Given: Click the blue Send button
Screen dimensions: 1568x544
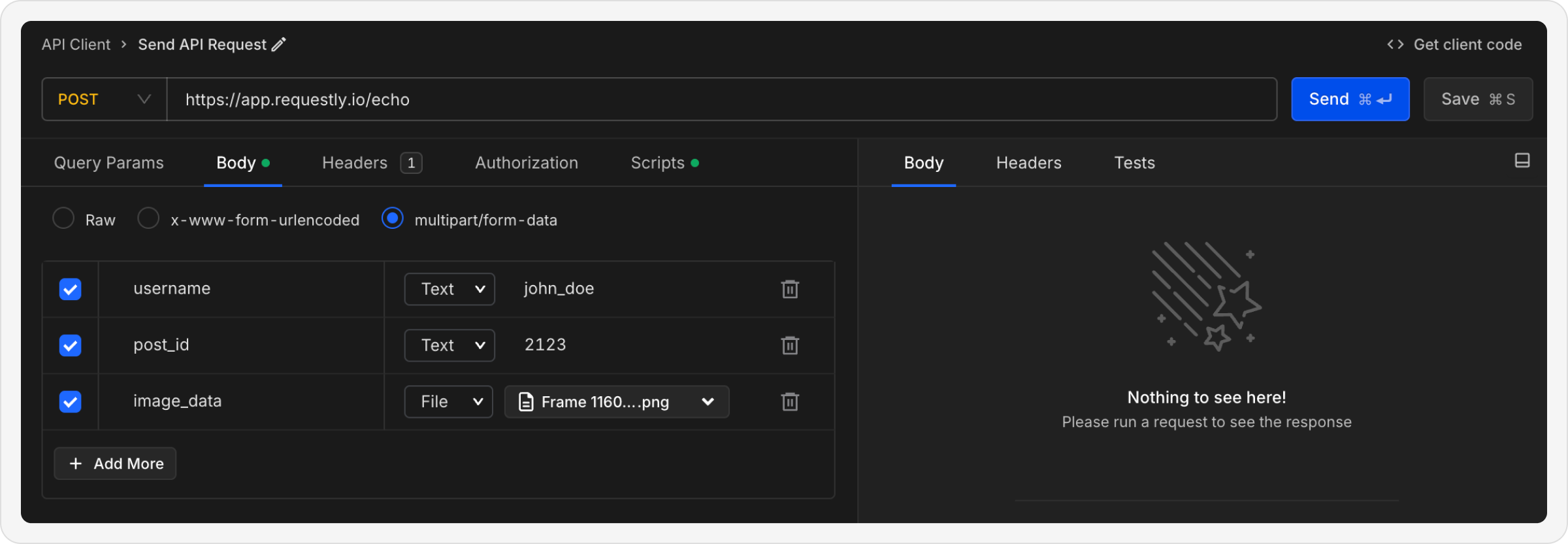Looking at the screenshot, I should click(x=1350, y=99).
